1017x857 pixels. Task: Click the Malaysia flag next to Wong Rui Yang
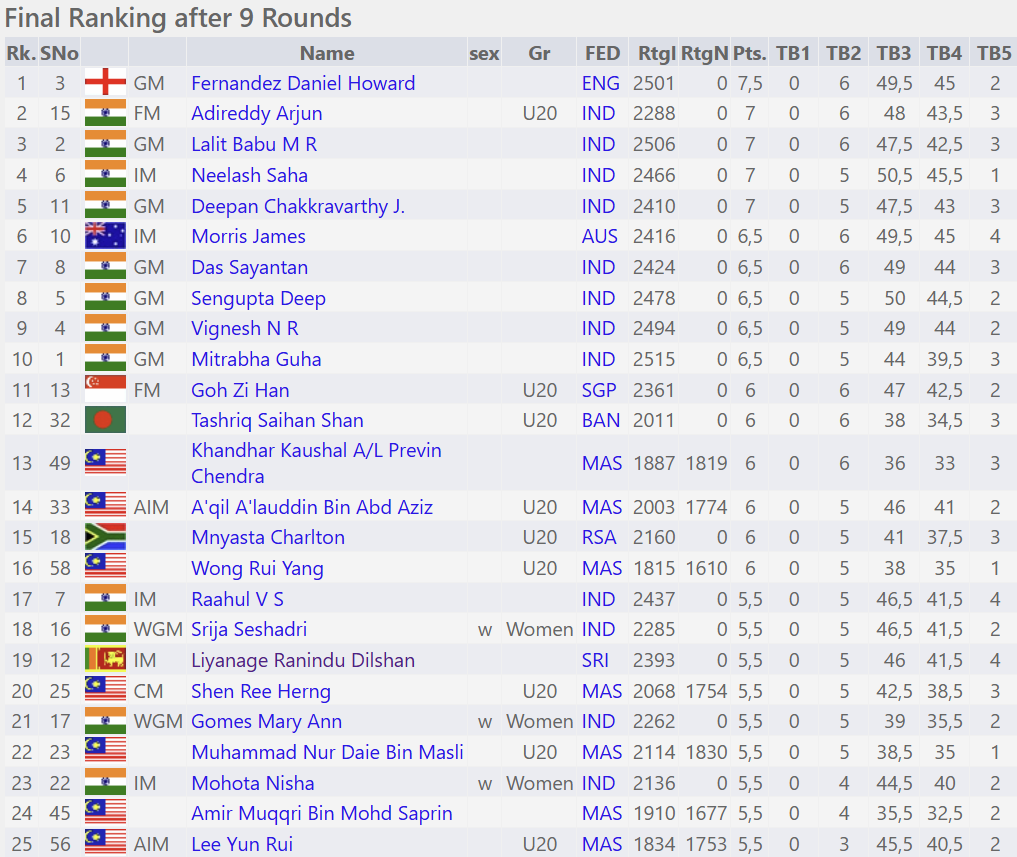tap(105, 569)
